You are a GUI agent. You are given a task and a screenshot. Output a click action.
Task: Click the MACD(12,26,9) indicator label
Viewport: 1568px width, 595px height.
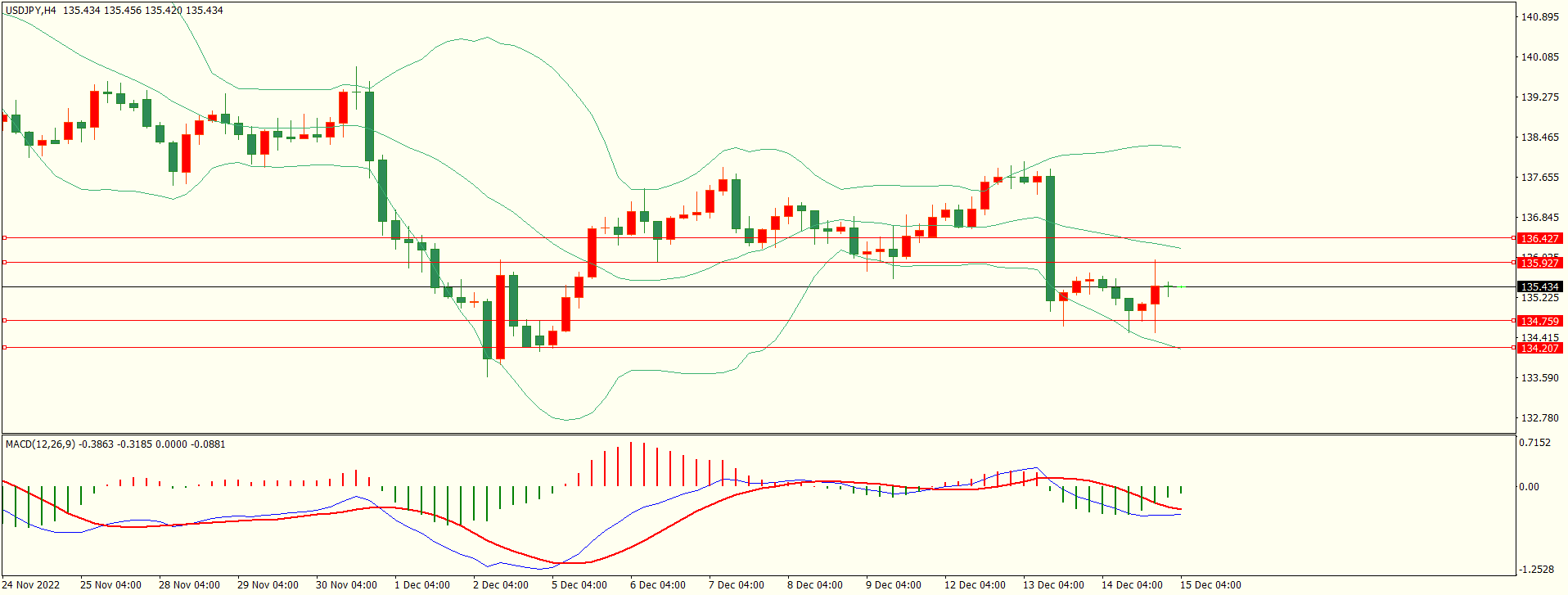(40, 444)
